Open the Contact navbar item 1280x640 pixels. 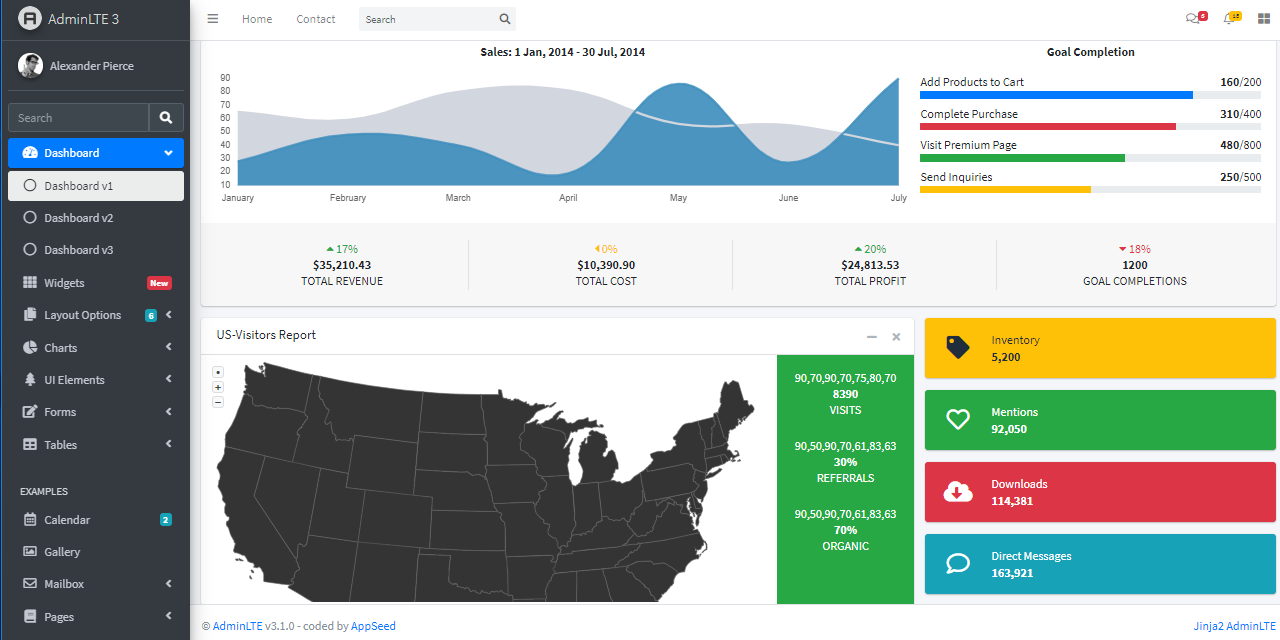point(316,19)
